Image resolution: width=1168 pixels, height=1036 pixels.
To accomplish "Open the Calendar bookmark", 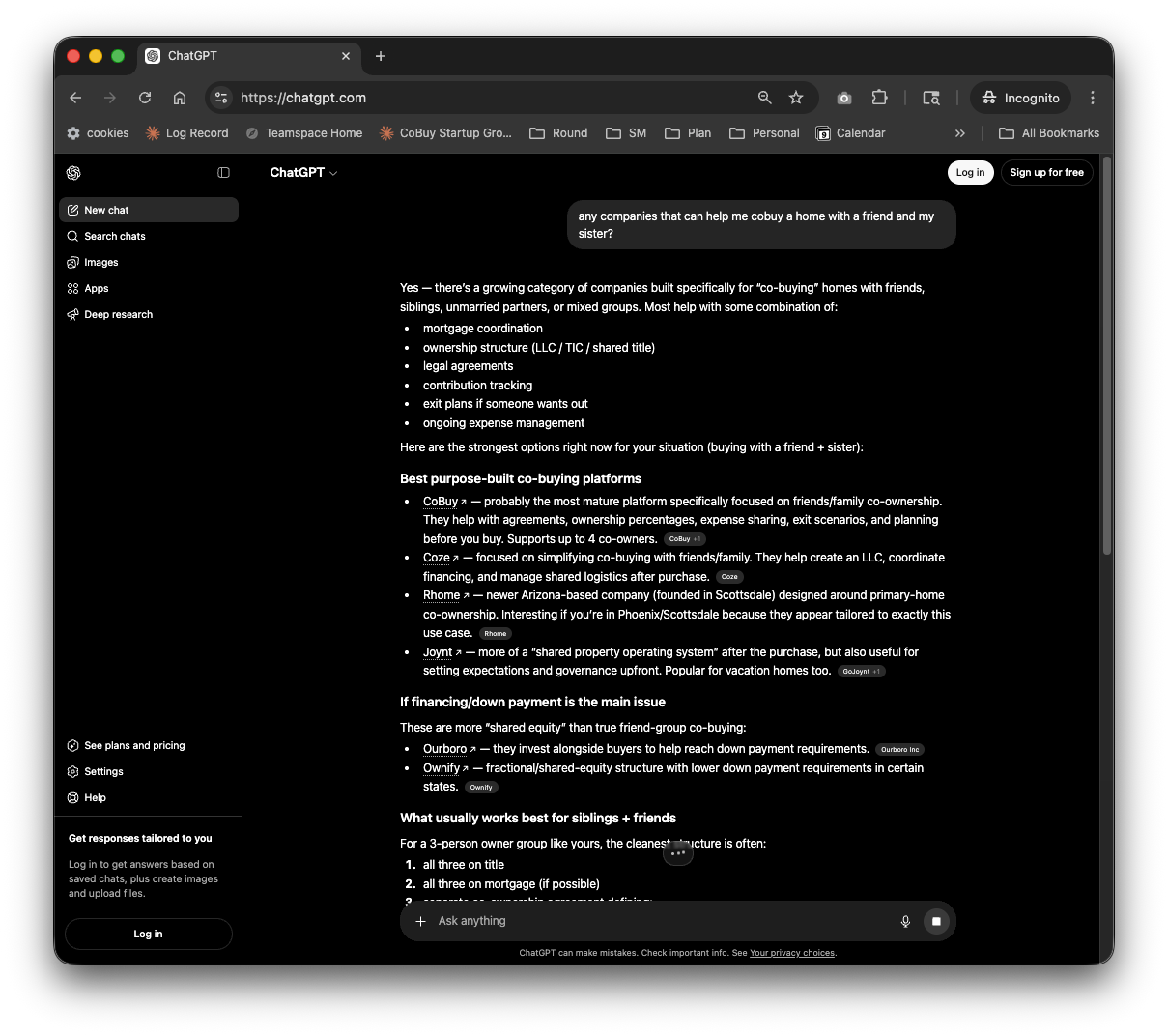I will click(x=850, y=133).
